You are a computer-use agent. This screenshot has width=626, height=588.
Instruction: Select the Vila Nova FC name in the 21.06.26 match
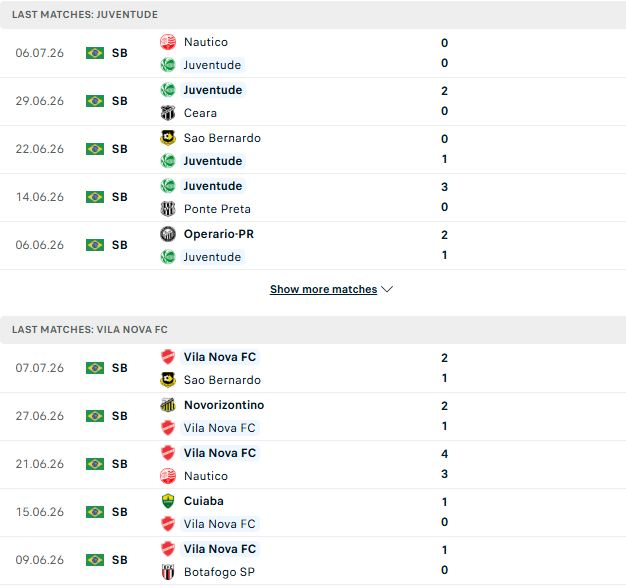(x=220, y=453)
